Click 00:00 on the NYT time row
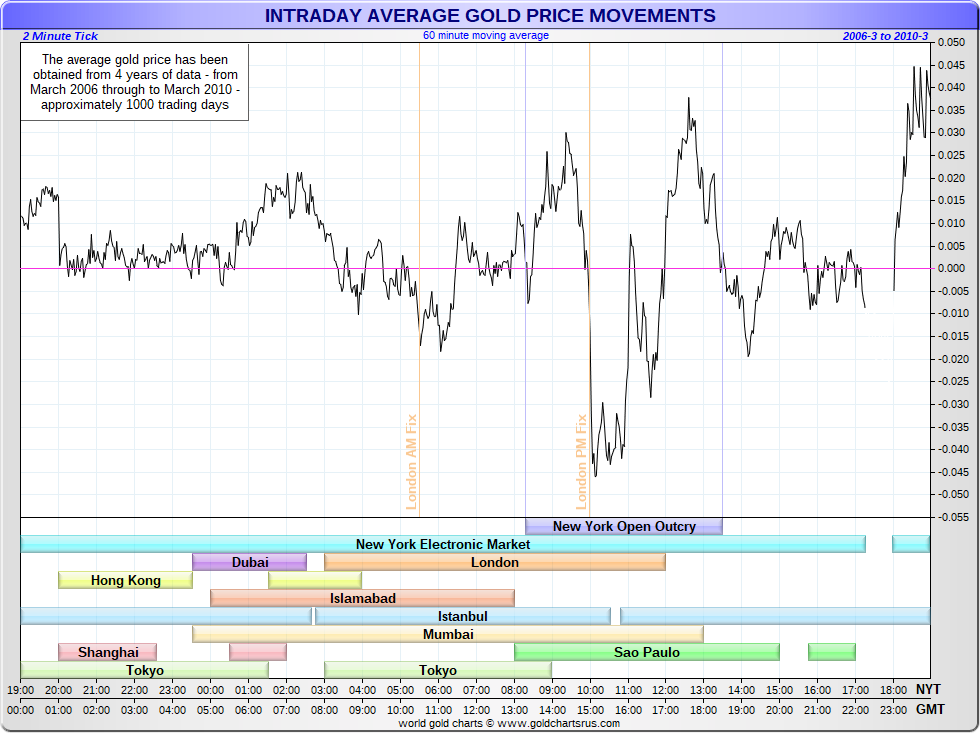 pyautogui.click(x=211, y=690)
